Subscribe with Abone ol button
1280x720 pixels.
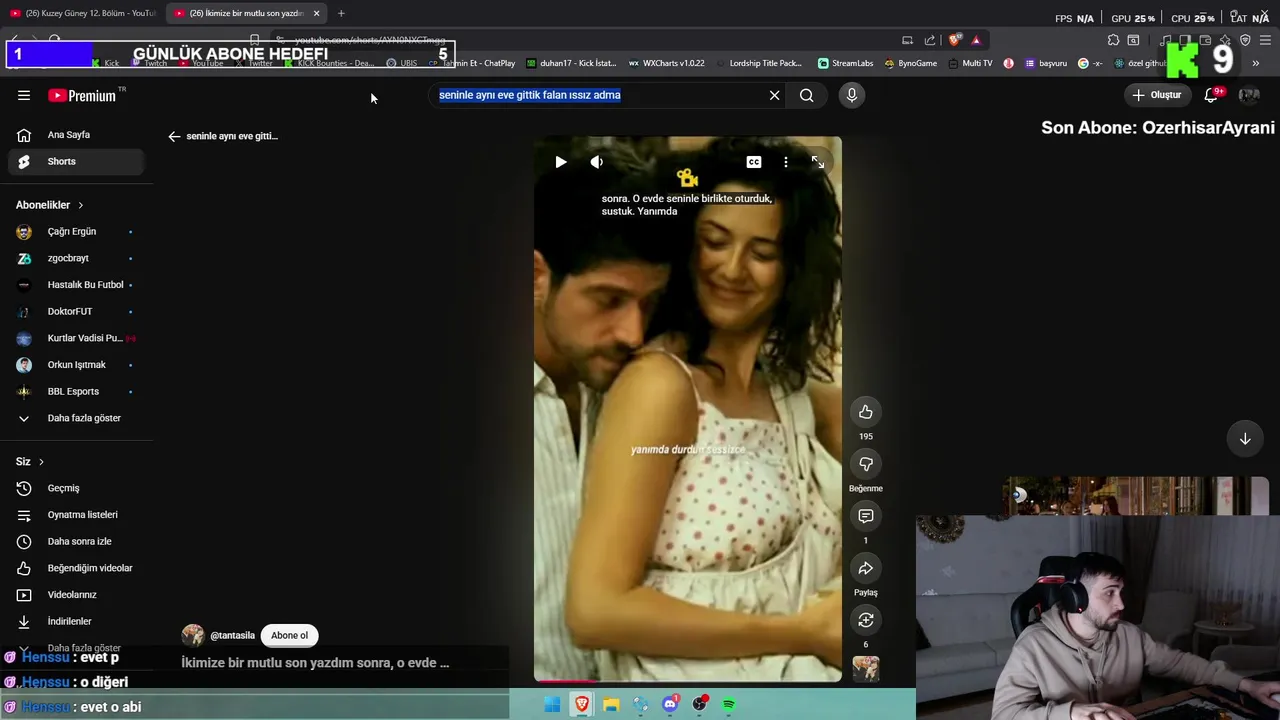point(290,635)
